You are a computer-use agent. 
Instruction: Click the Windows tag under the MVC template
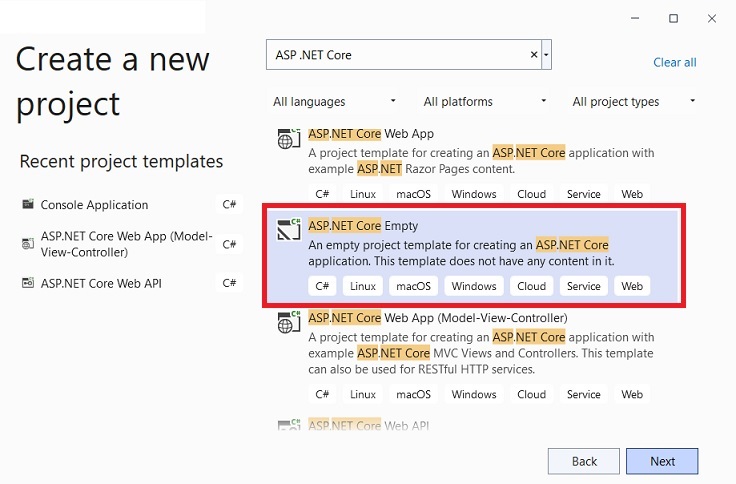[474, 394]
